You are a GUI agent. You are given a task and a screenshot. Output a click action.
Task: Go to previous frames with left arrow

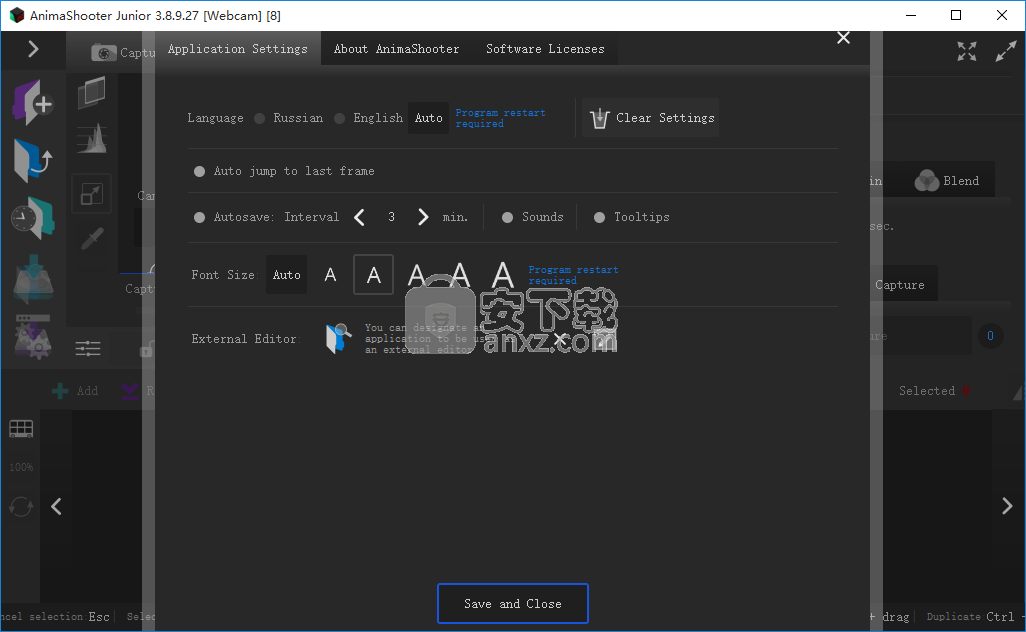(x=56, y=506)
